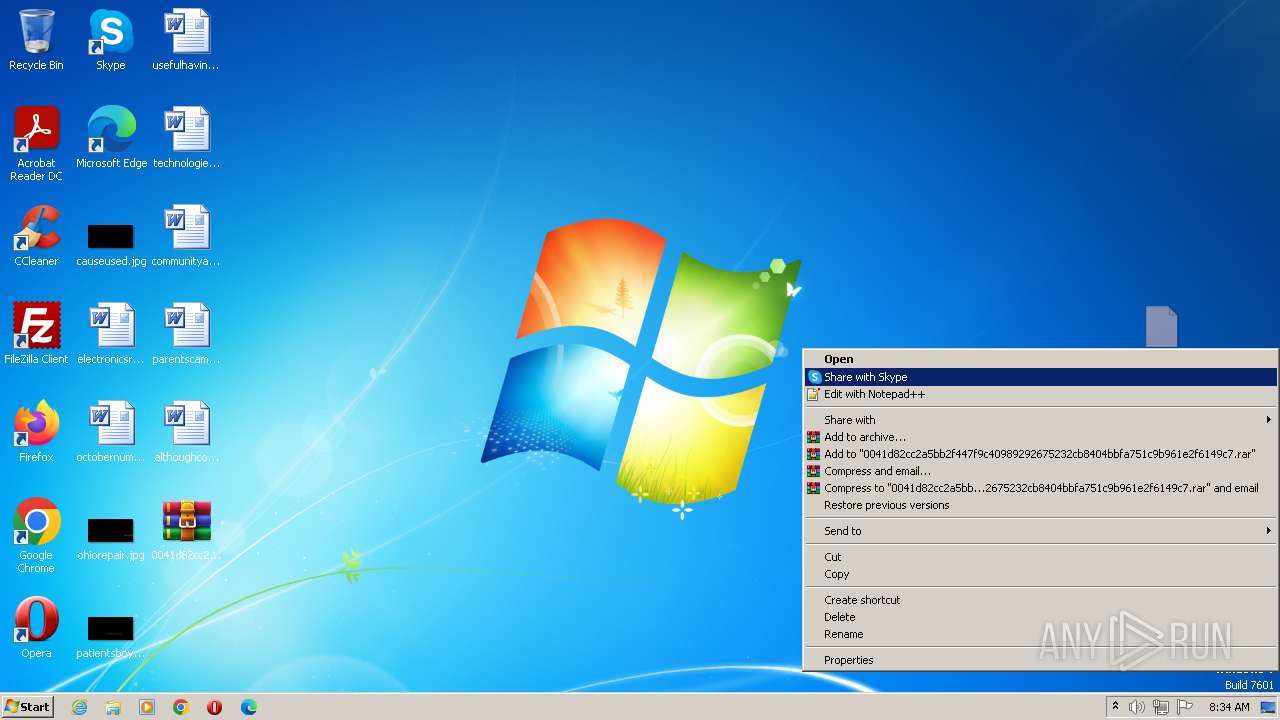
Task: Select the Skype desktop shortcut
Action: click(111, 40)
